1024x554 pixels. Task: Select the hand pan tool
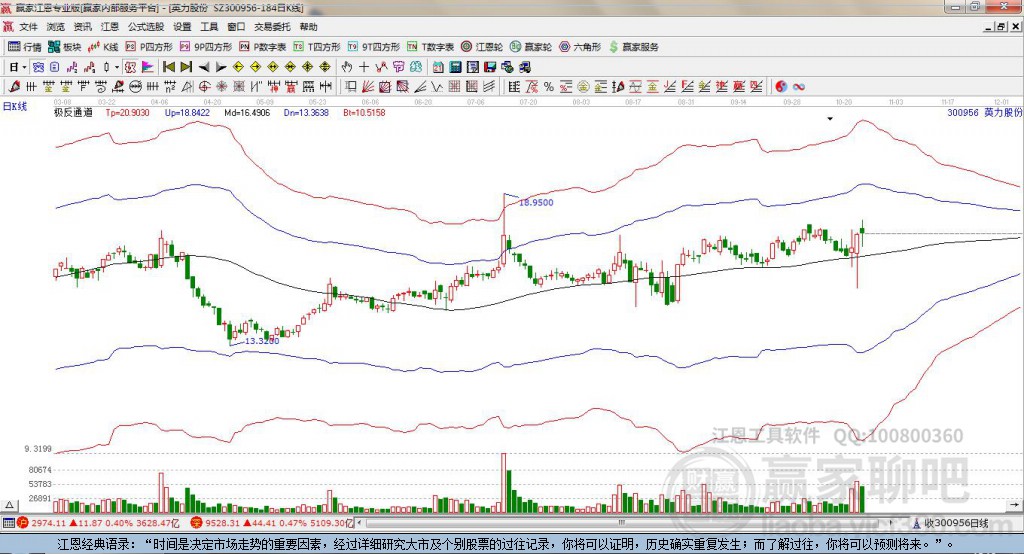[347, 67]
